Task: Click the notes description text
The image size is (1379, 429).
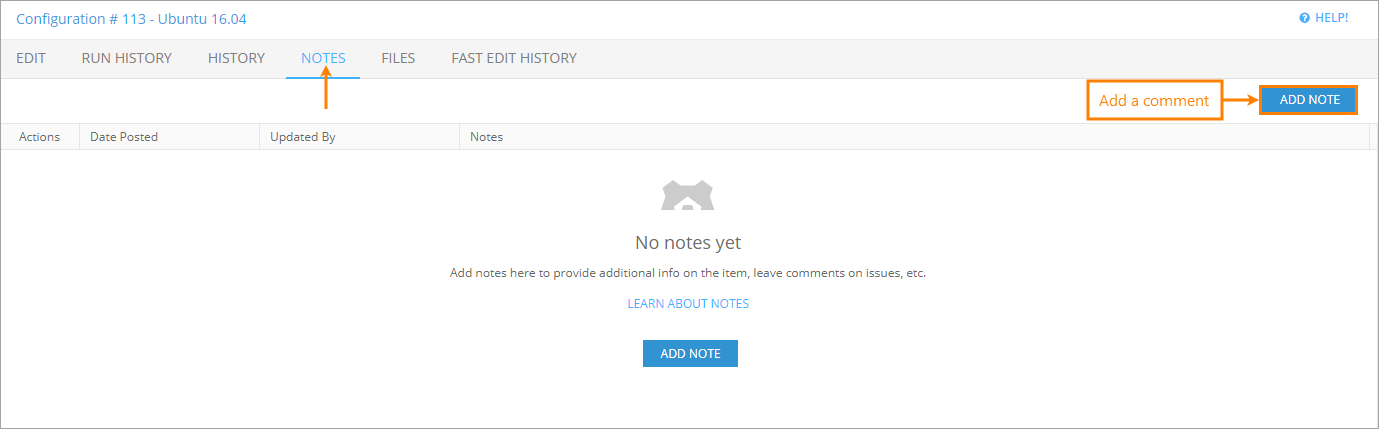Action: click(688, 273)
